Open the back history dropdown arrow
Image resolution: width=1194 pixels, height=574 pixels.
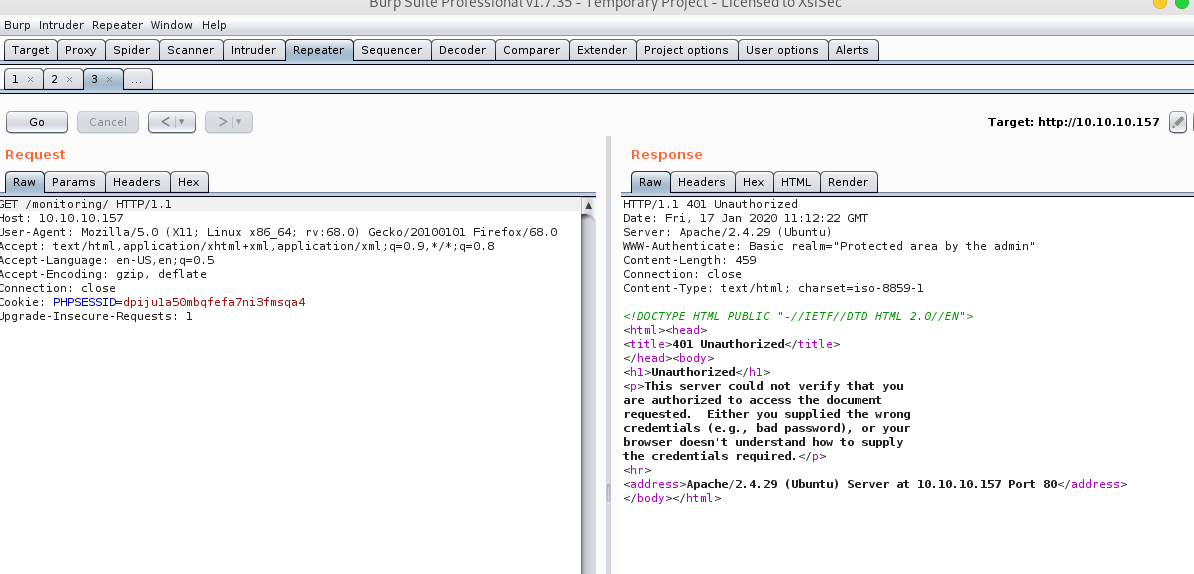click(x=181, y=122)
